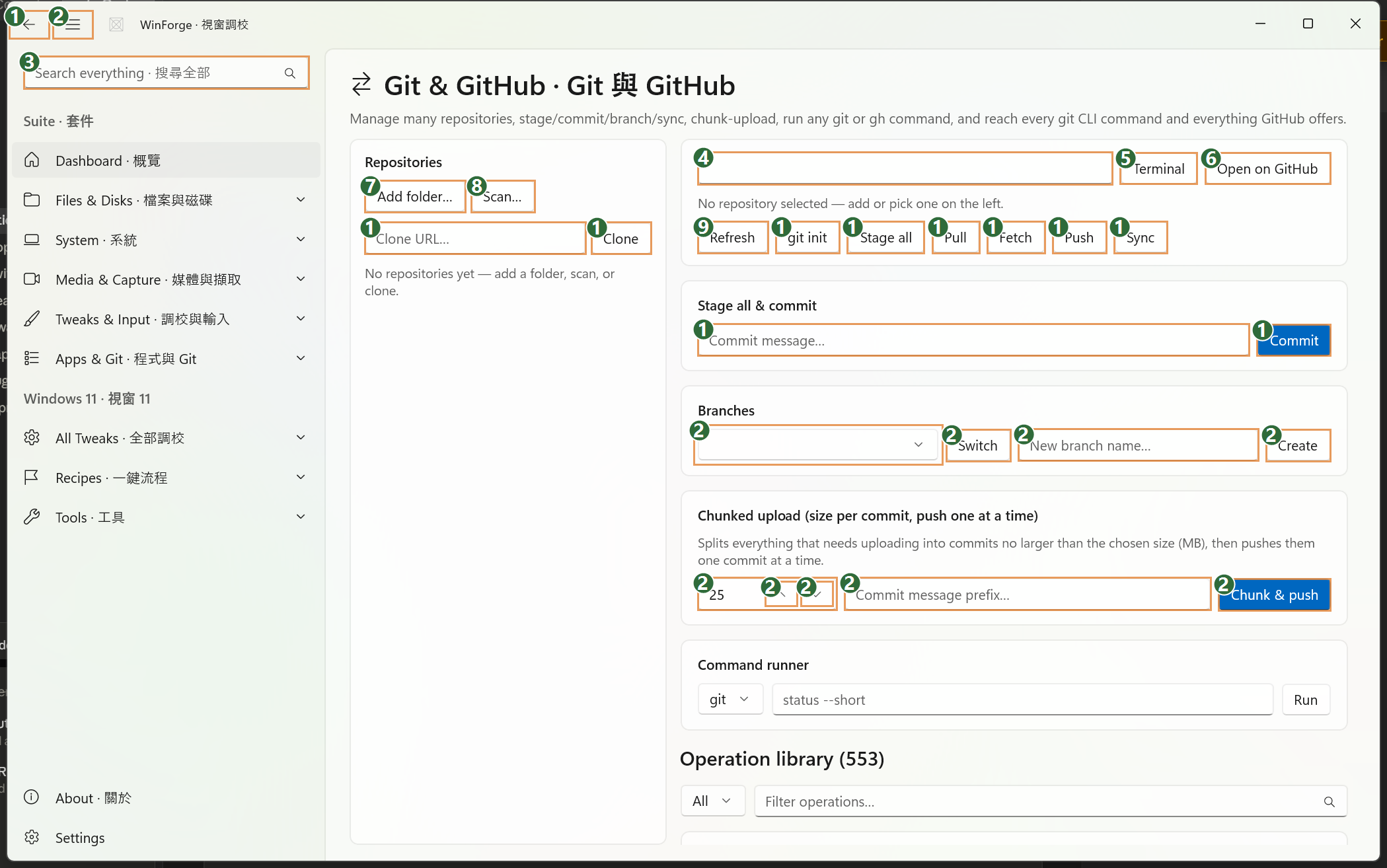Click the Fetch button
The width and height of the screenshot is (1387, 868).
(x=1016, y=237)
